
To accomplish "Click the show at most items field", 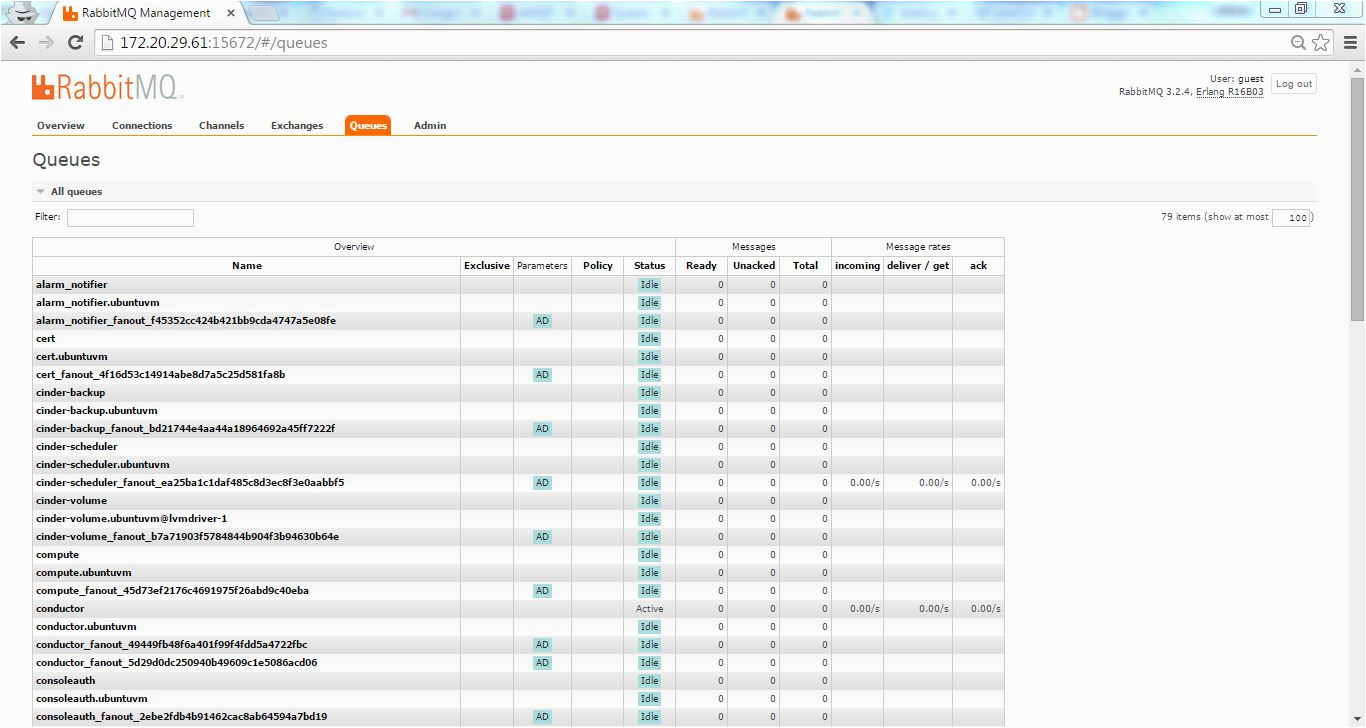I will (x=1291, y=217).
